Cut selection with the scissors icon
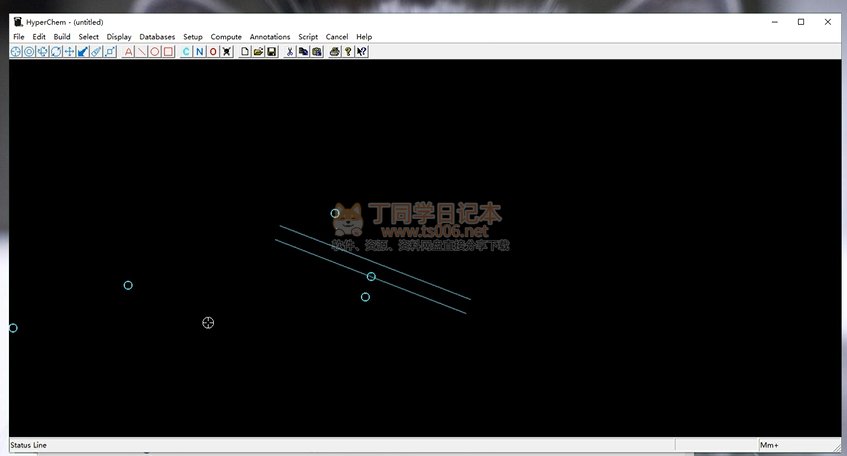Screen dimensions: 847x456 click(x=290, y=52)
